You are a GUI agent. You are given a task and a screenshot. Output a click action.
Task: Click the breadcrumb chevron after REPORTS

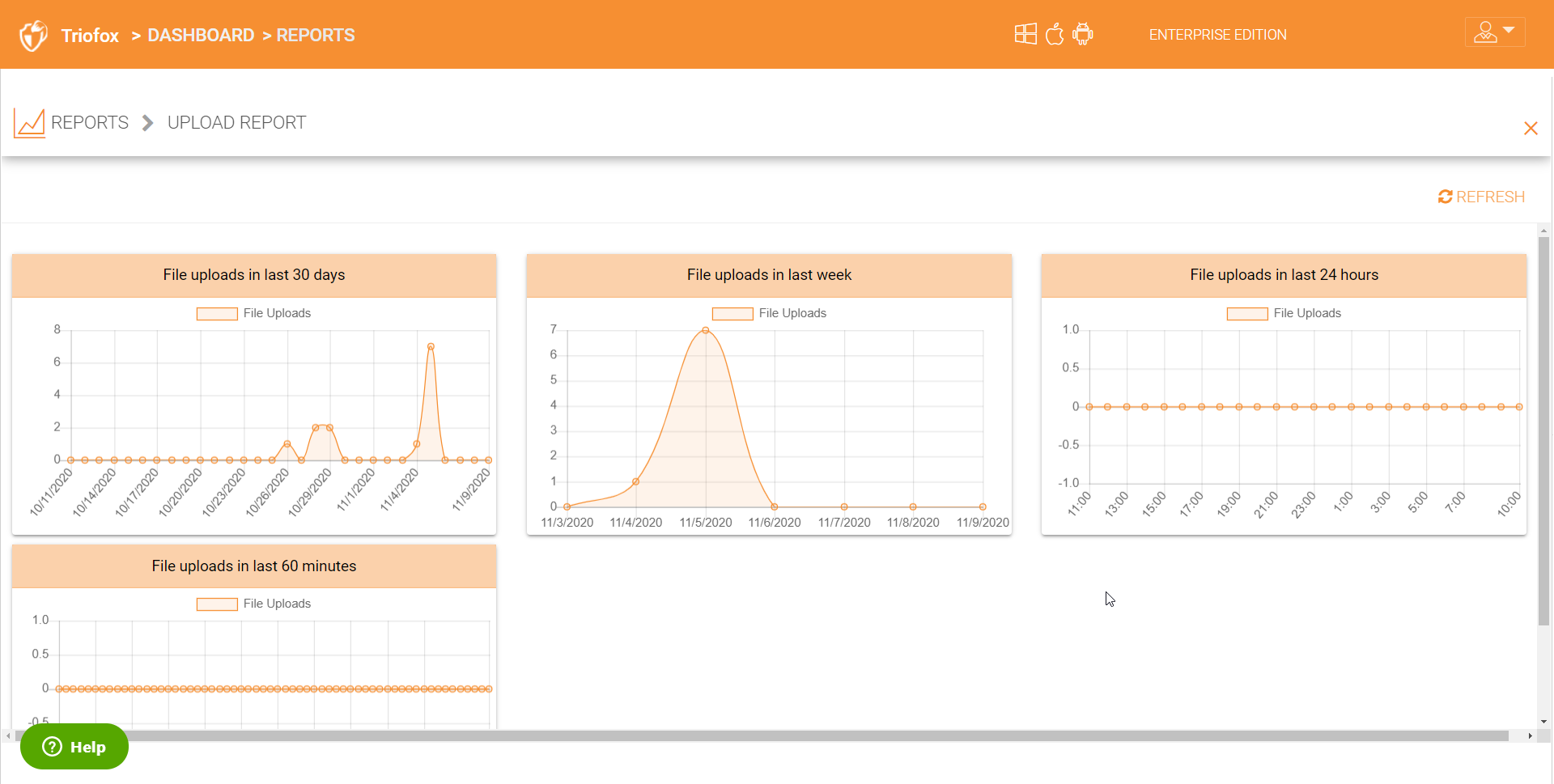(147, 123)
